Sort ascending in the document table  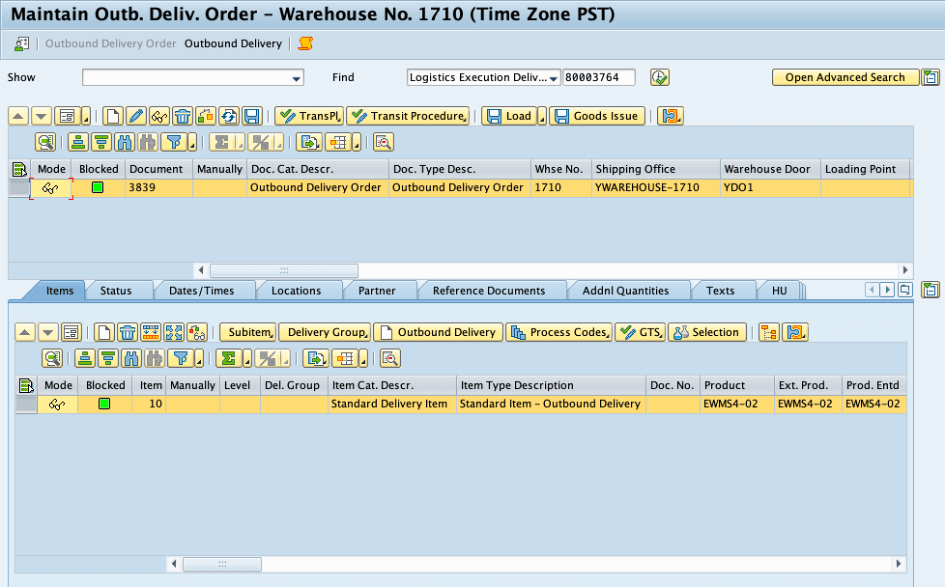(x=78, y=142)
